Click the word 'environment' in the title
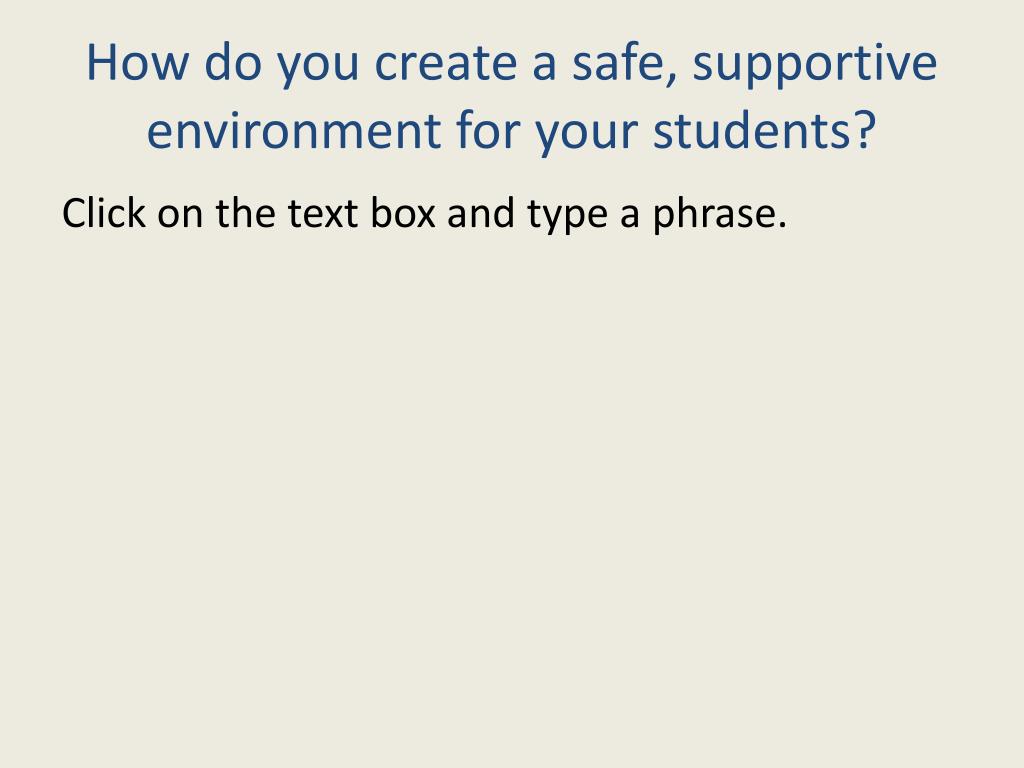Screen dimensions: 1024x768 point(293,130)
